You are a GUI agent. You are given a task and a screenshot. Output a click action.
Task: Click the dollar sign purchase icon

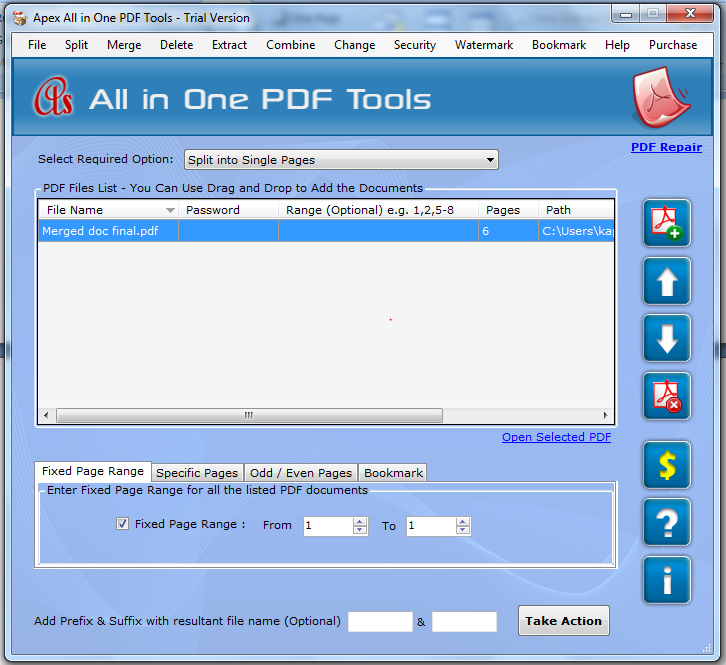[667, 465]
